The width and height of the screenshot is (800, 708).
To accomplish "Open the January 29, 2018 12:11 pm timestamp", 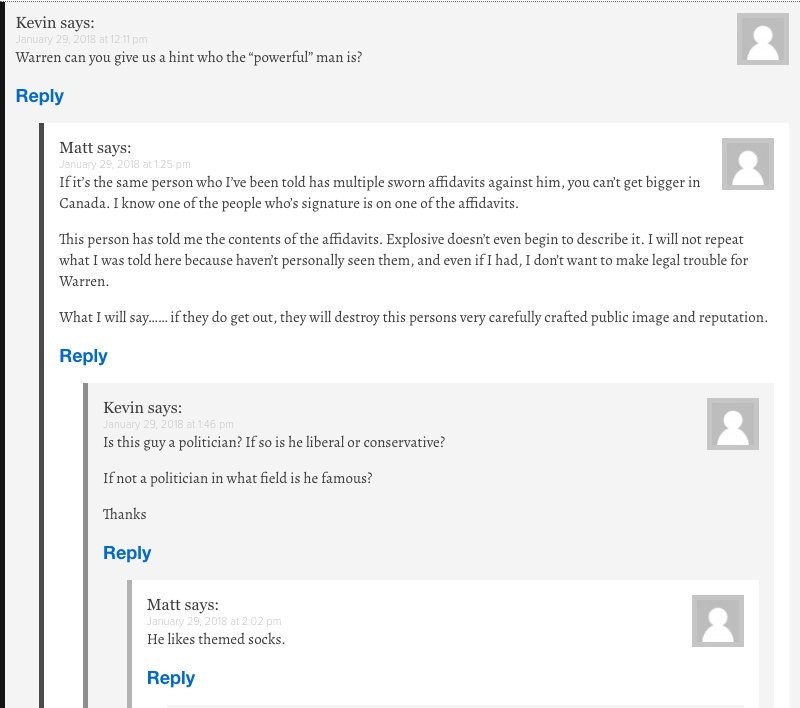I will (x=81, y=39).
